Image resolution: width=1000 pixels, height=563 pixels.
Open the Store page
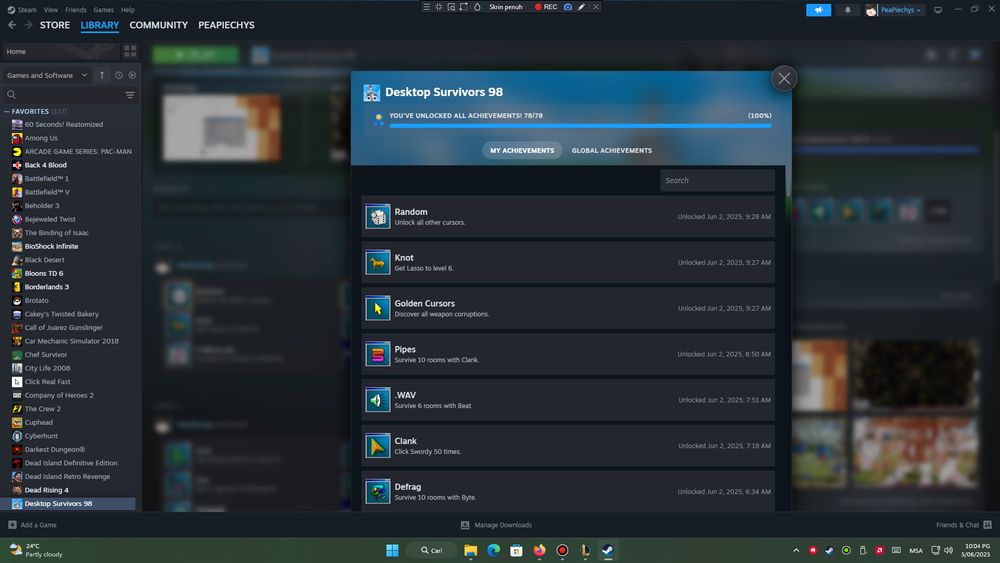55,25
